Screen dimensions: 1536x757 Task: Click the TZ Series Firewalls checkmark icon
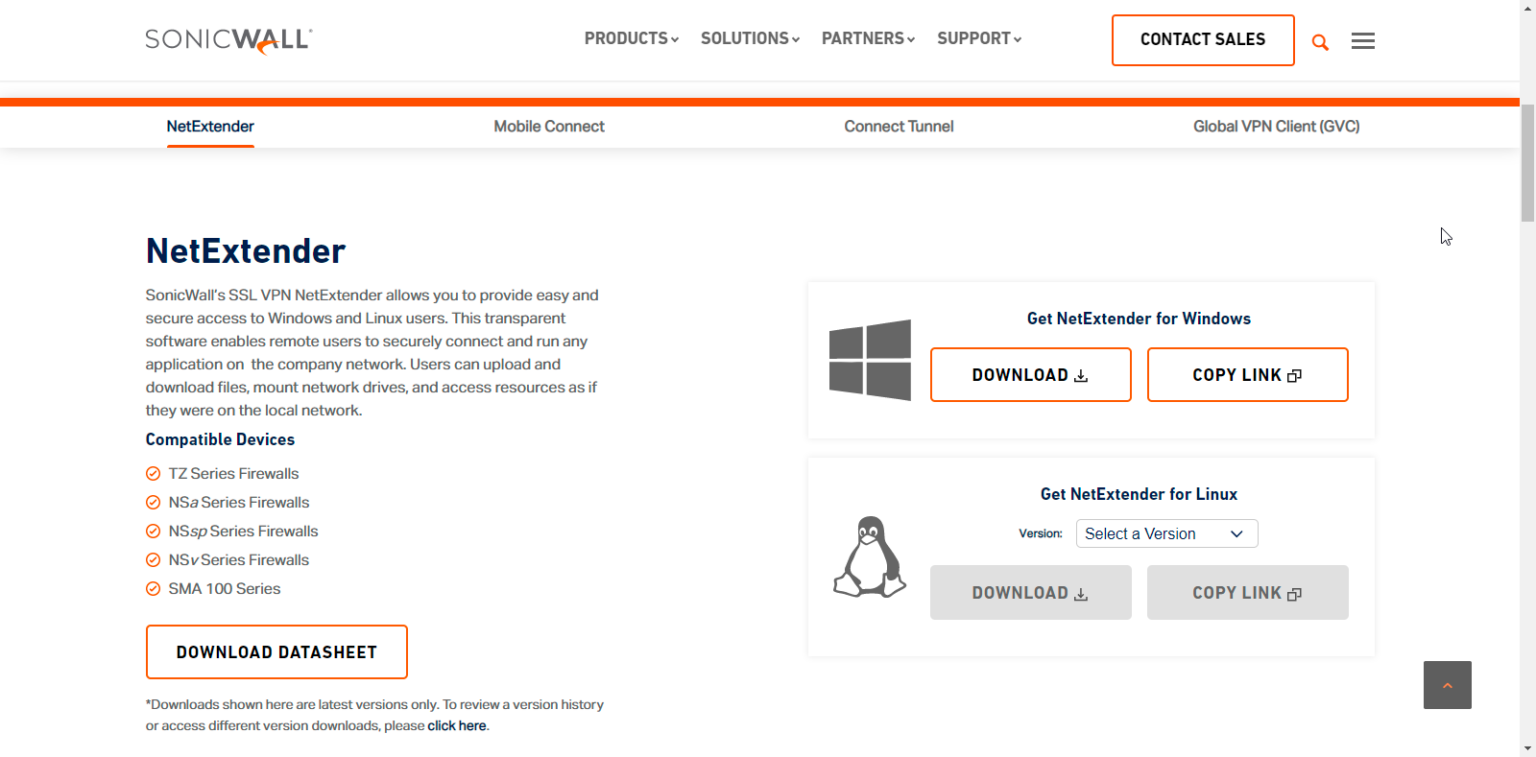[153, 473]
